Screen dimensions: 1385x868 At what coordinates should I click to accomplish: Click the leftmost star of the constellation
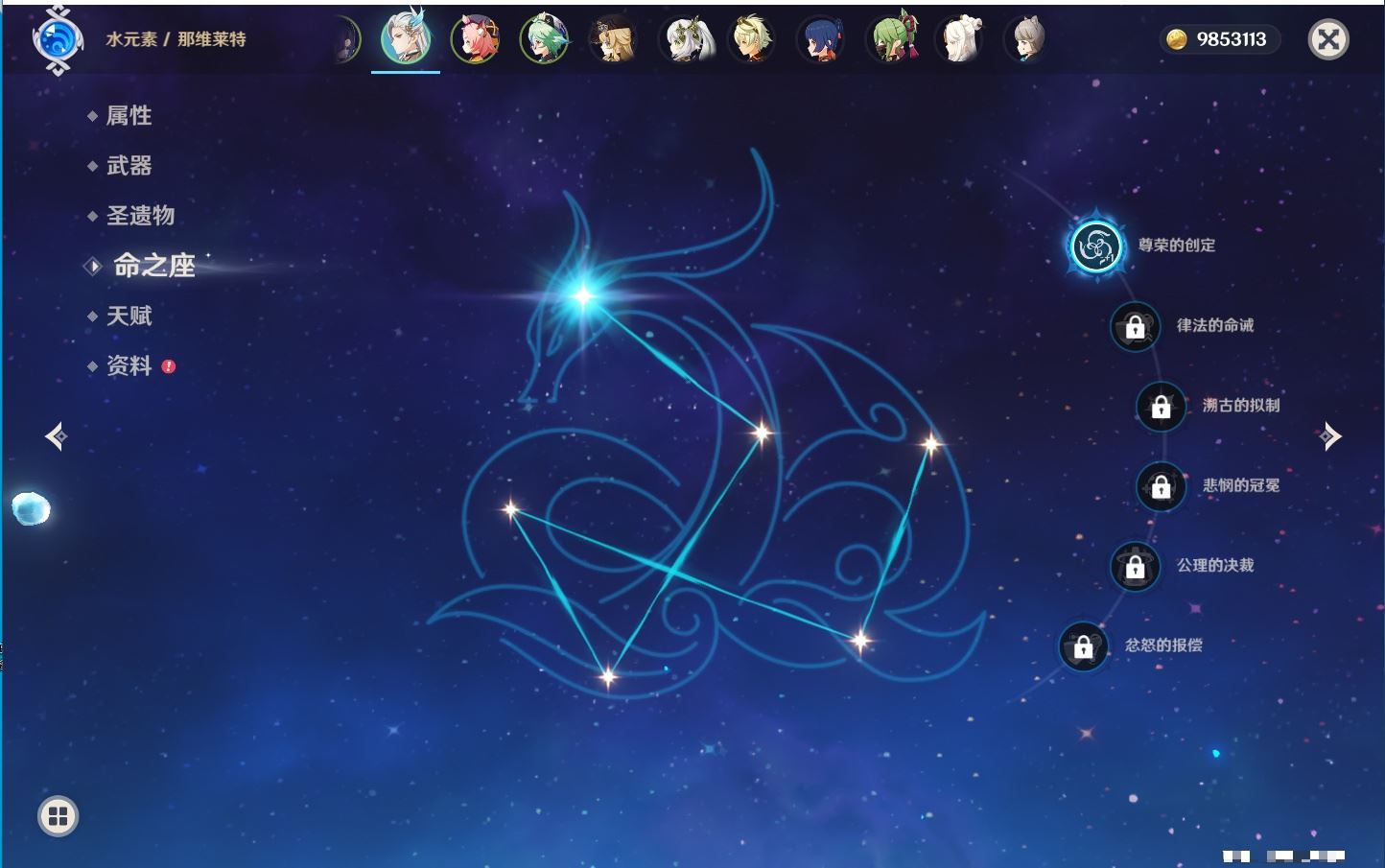(510, 509)
